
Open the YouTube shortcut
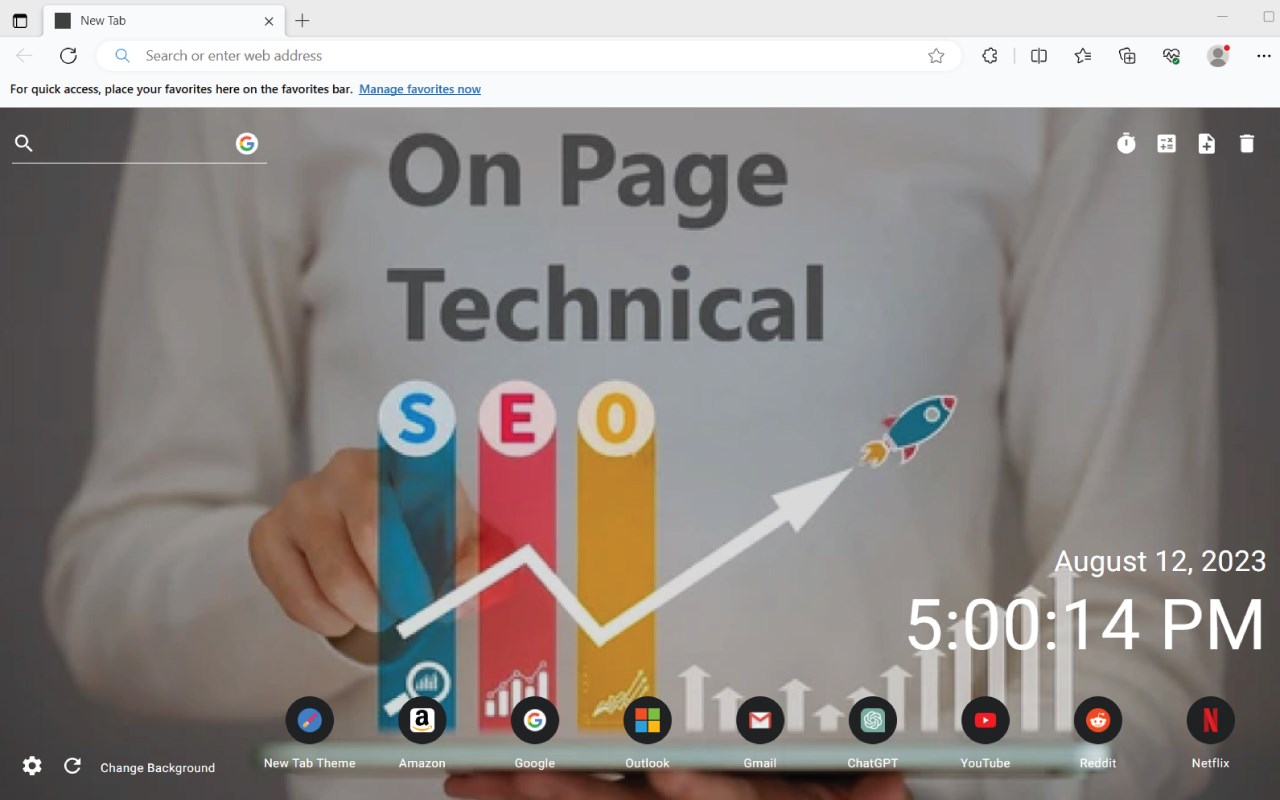(985, 720)
